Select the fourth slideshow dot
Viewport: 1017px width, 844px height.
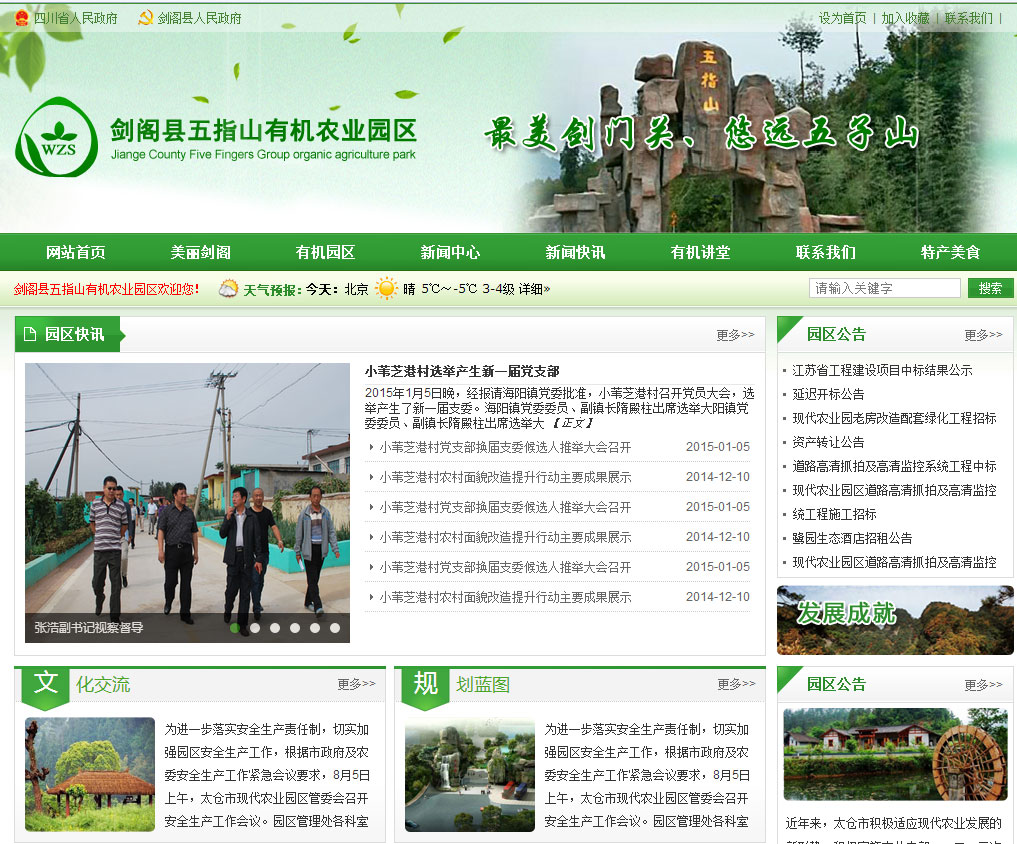point(295,628)
